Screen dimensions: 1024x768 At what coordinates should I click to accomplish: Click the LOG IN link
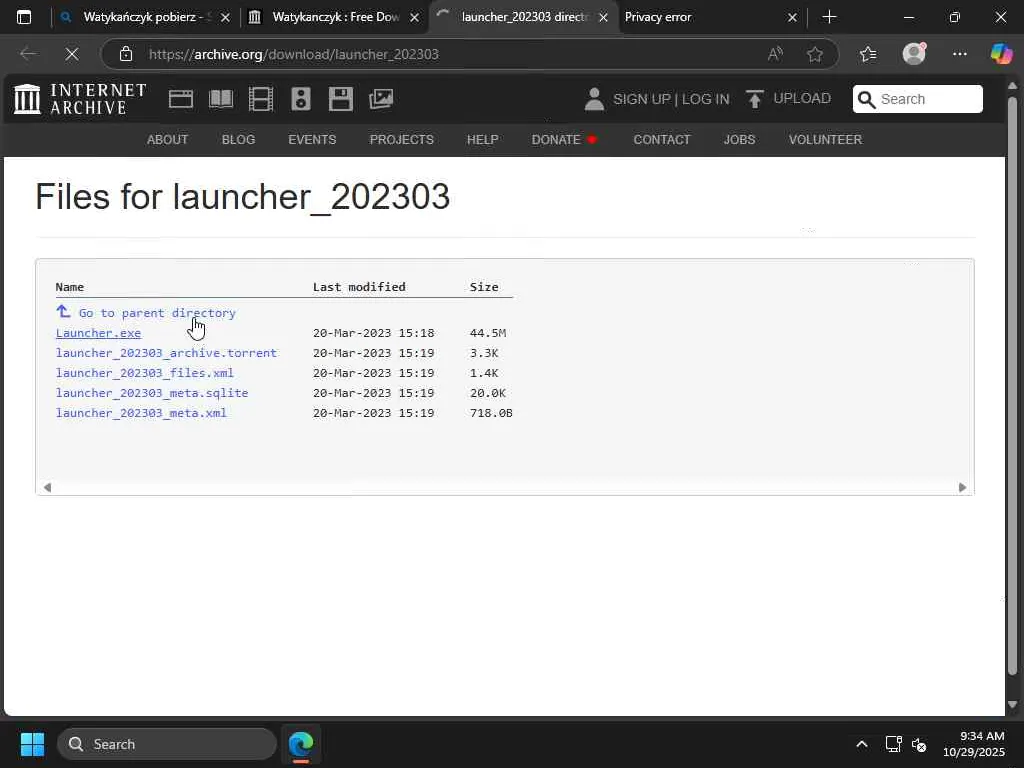[x=705, y=99]
